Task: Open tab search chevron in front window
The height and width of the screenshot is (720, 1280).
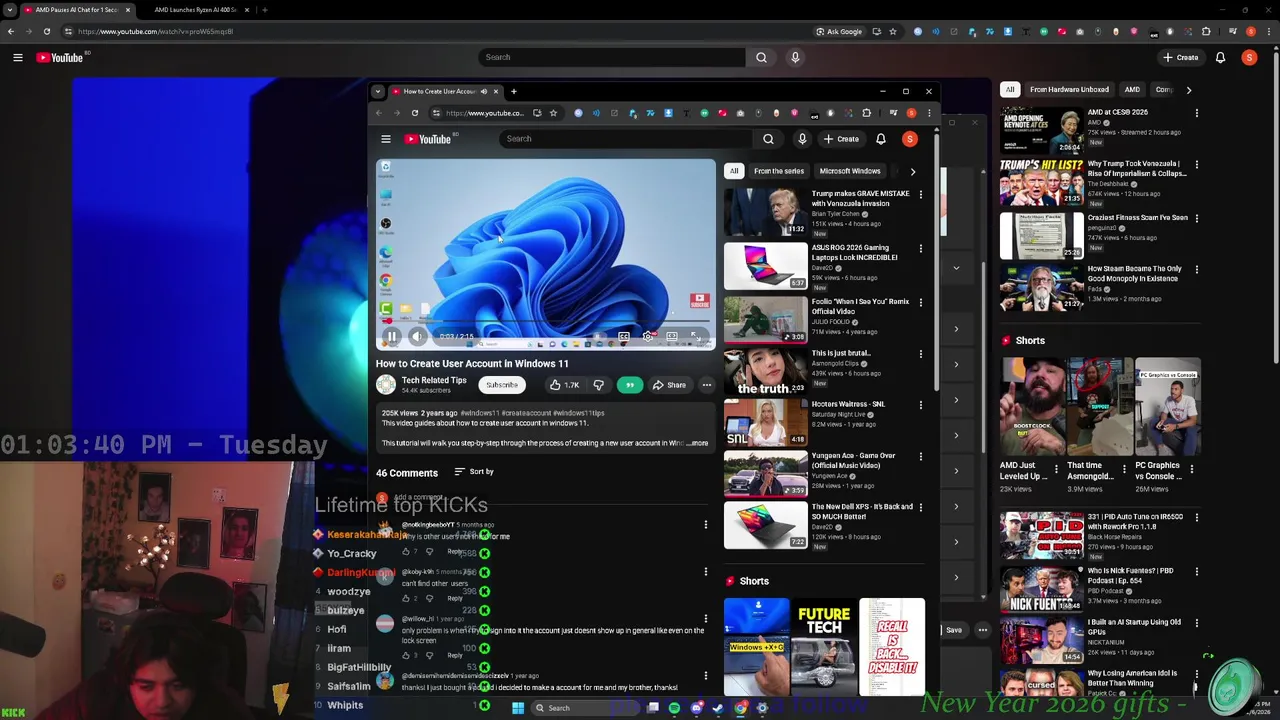Action: [377, 91]
